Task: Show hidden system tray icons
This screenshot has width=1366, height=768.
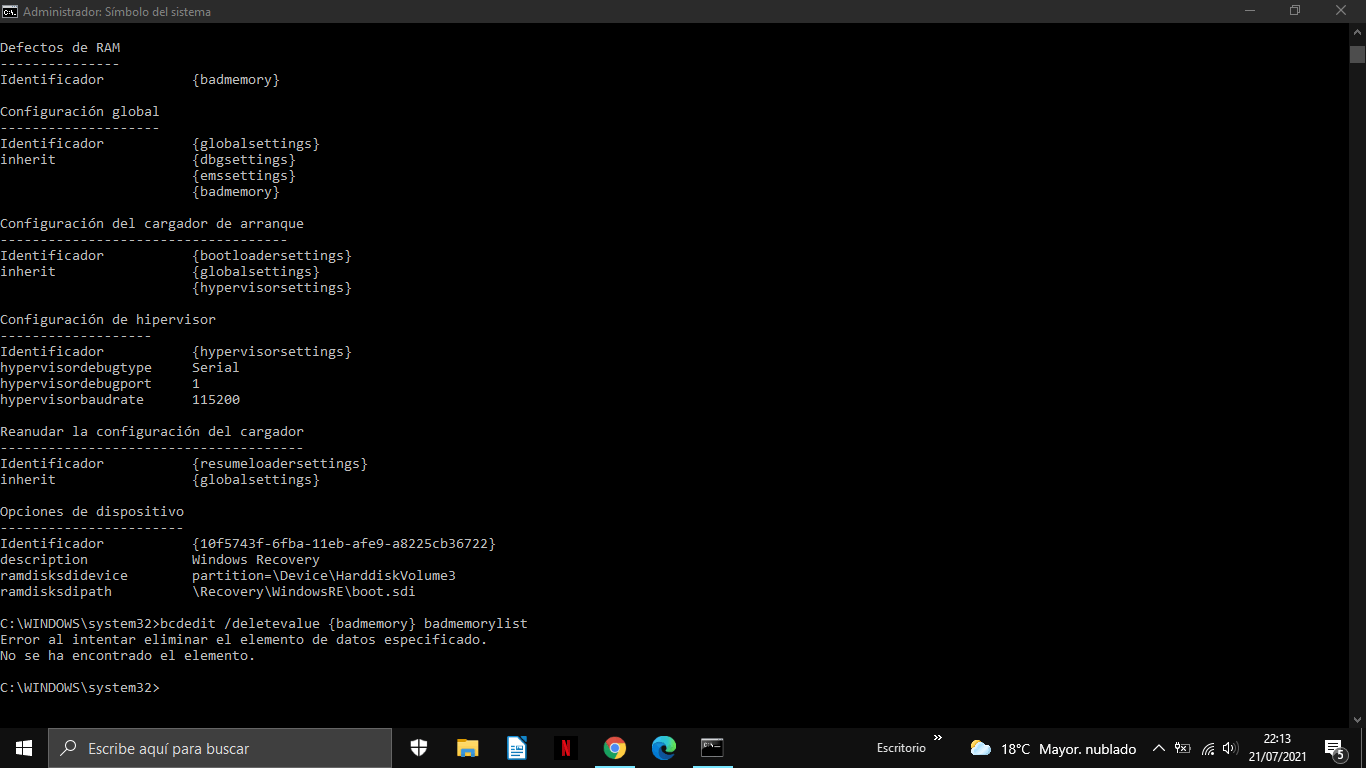Action: tap(1159, 748)
